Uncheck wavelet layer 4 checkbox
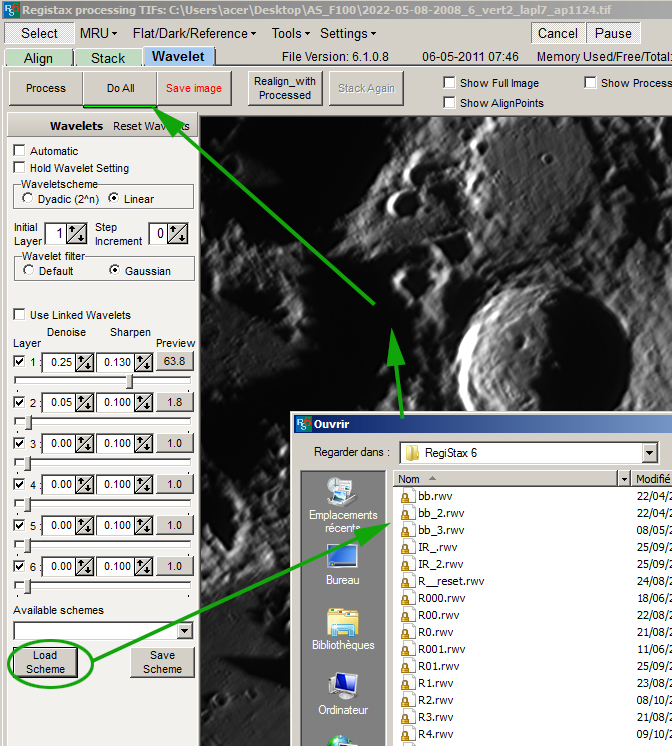 (x=19, y=484)
